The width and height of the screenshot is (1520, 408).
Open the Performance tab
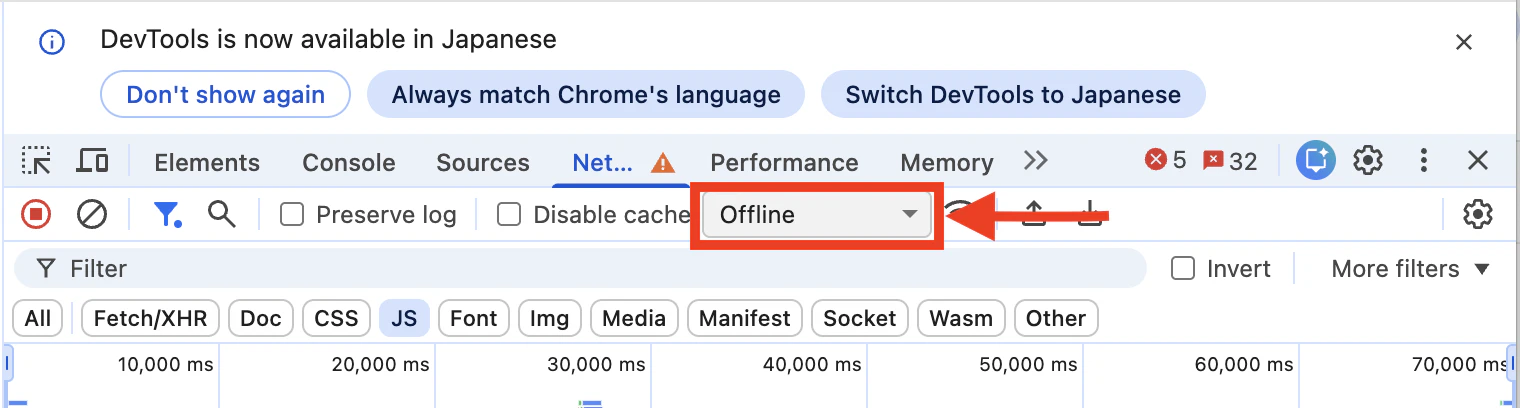[784, 162]
